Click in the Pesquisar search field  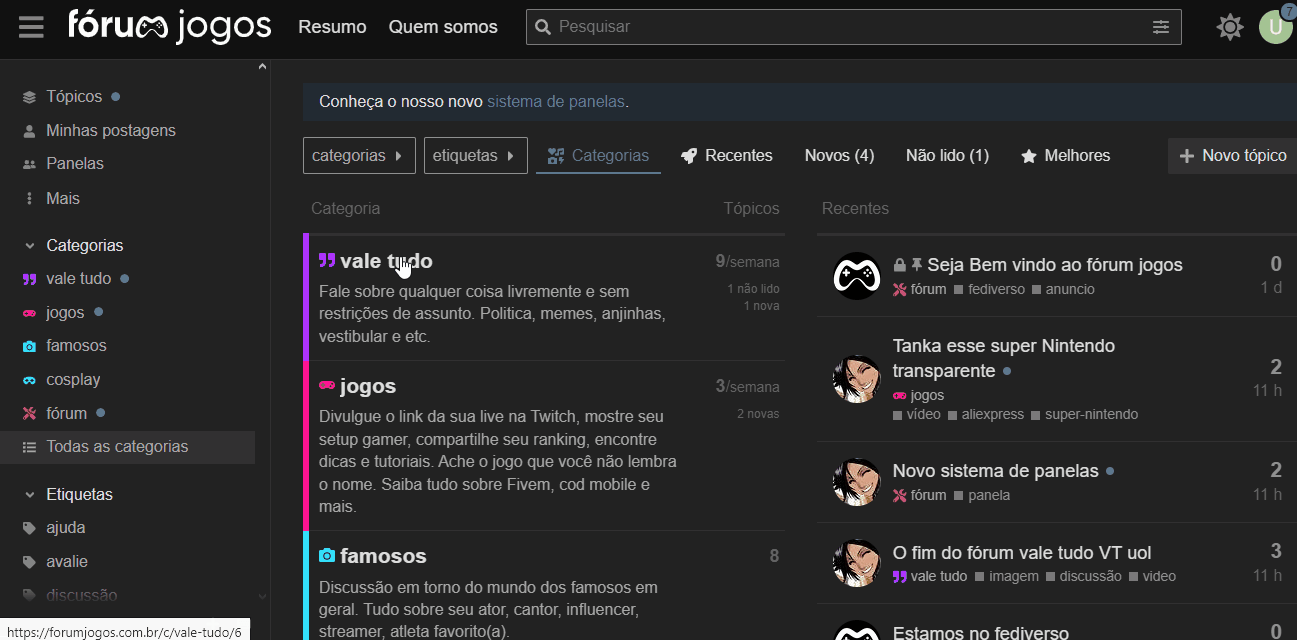840,27
